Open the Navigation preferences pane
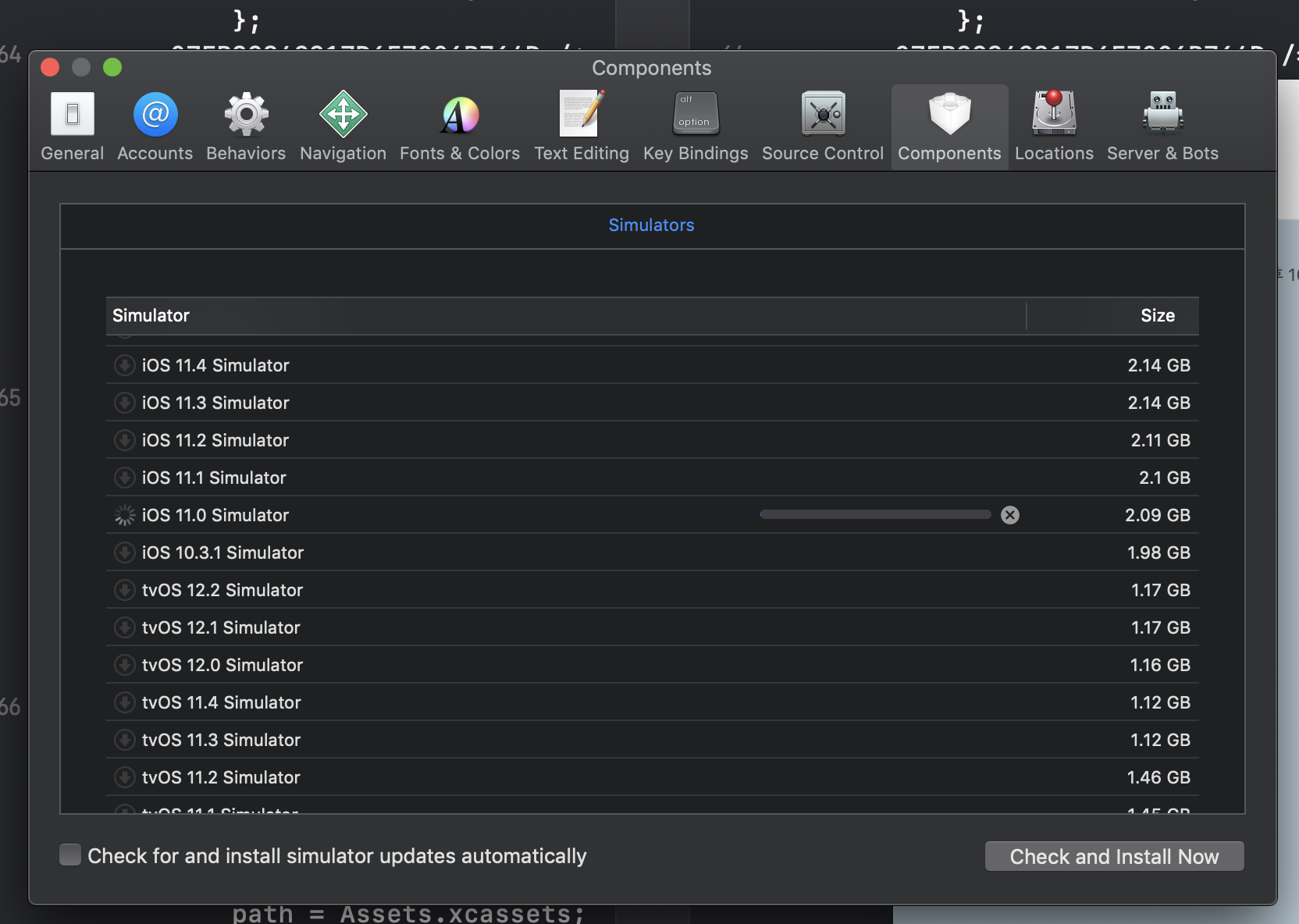Screen dimensions: 1299x924 tap(343, 126)
